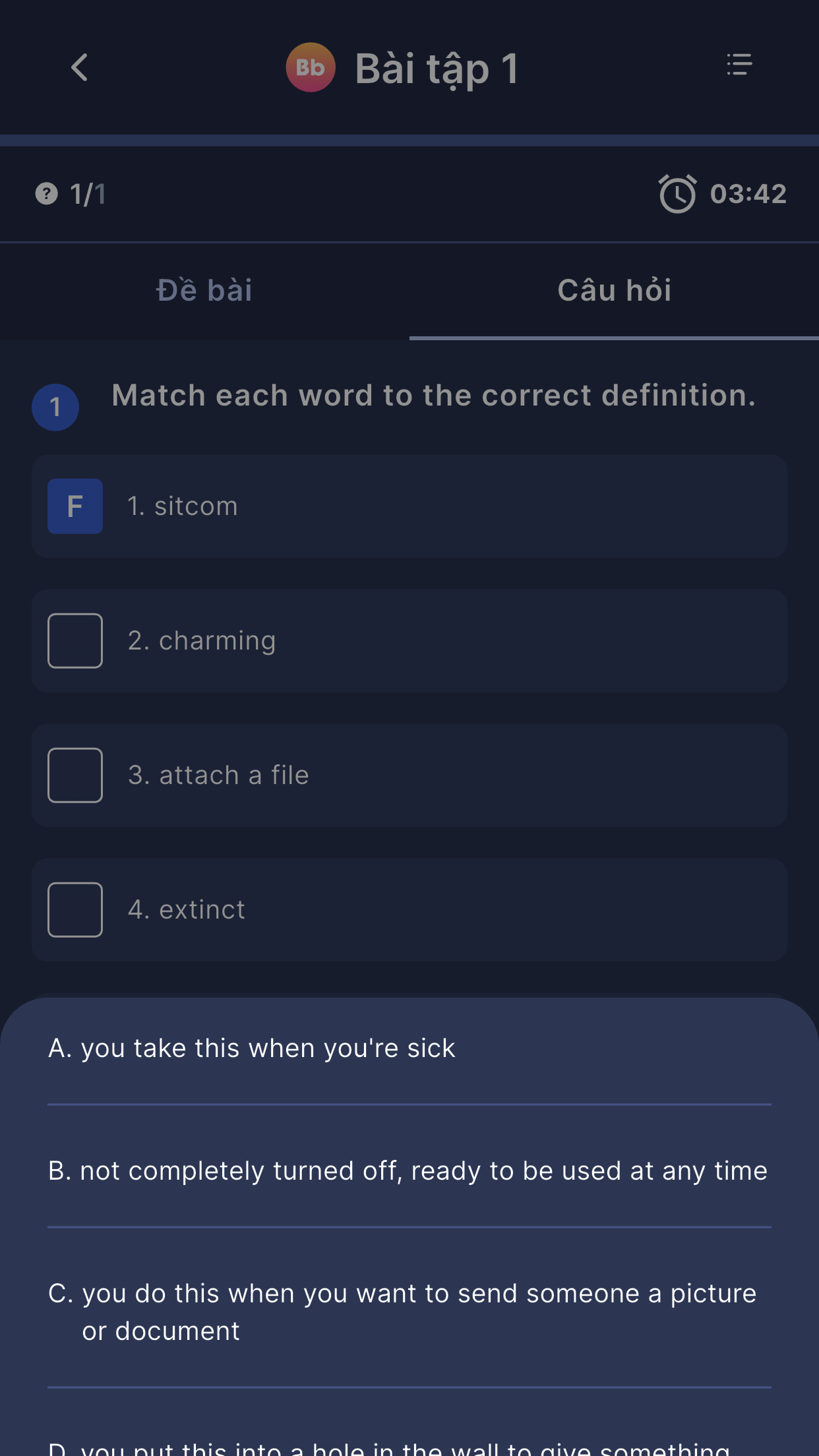This screenshot has height=1456, width=819.
Task: Open the question list icon top right
Action: tap(739, 65)
